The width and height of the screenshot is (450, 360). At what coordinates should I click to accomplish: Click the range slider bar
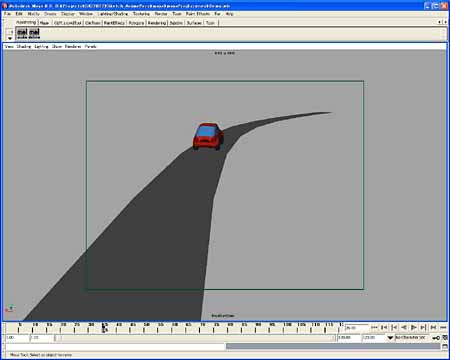195,338
